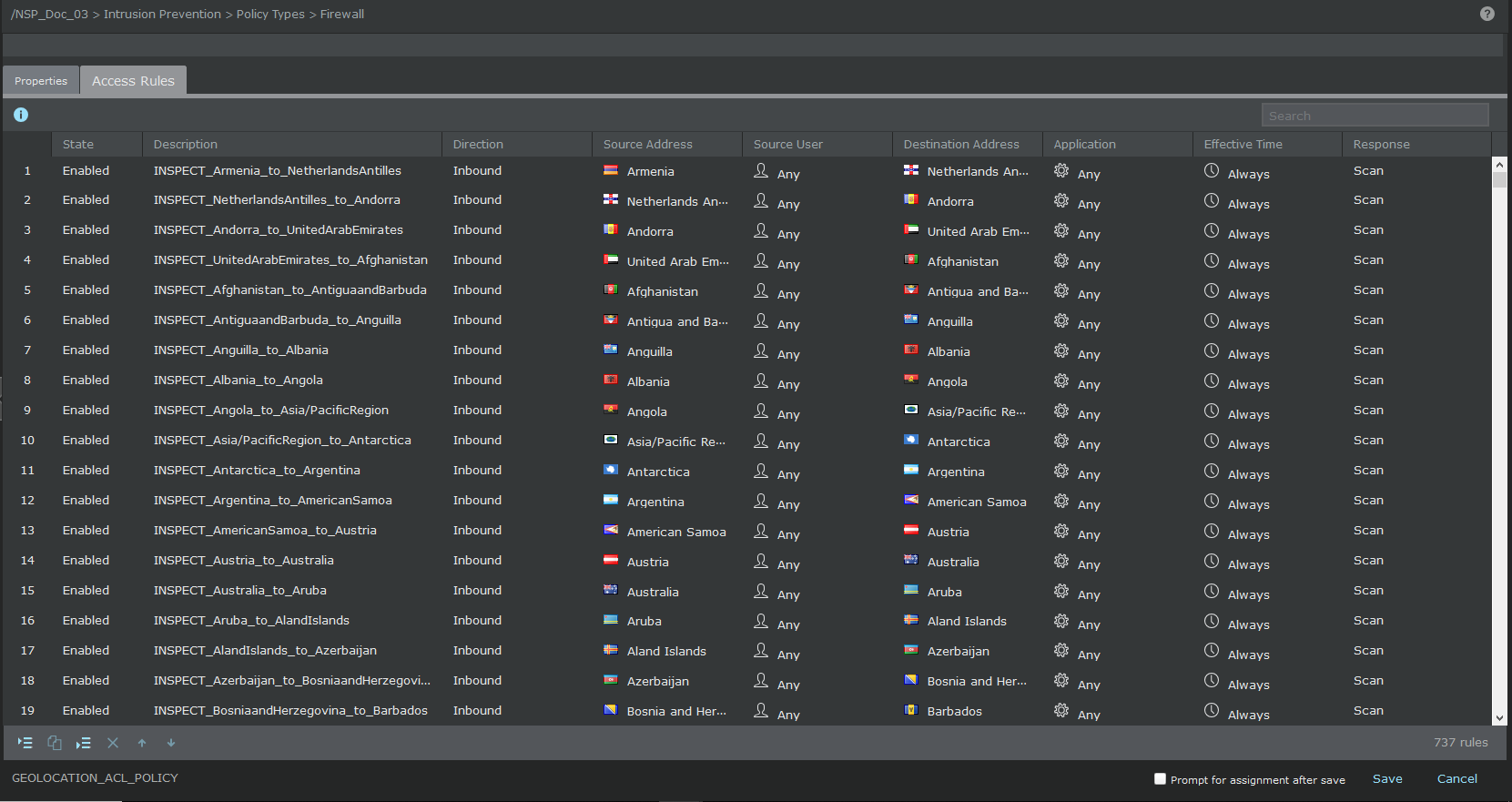
Task: Click the American Samoa destination in rule 12
Action: pos(977,503)
